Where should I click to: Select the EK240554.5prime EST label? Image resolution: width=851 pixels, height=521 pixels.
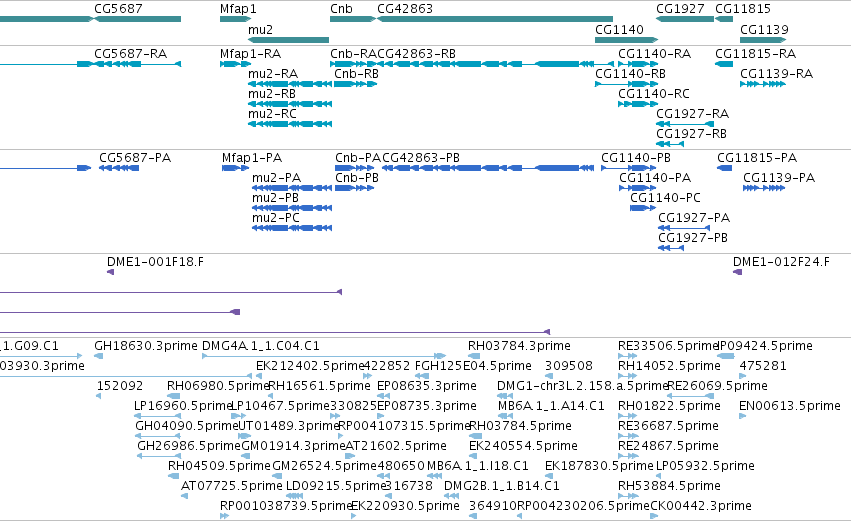pyautogui.click(x=523, y=447)
